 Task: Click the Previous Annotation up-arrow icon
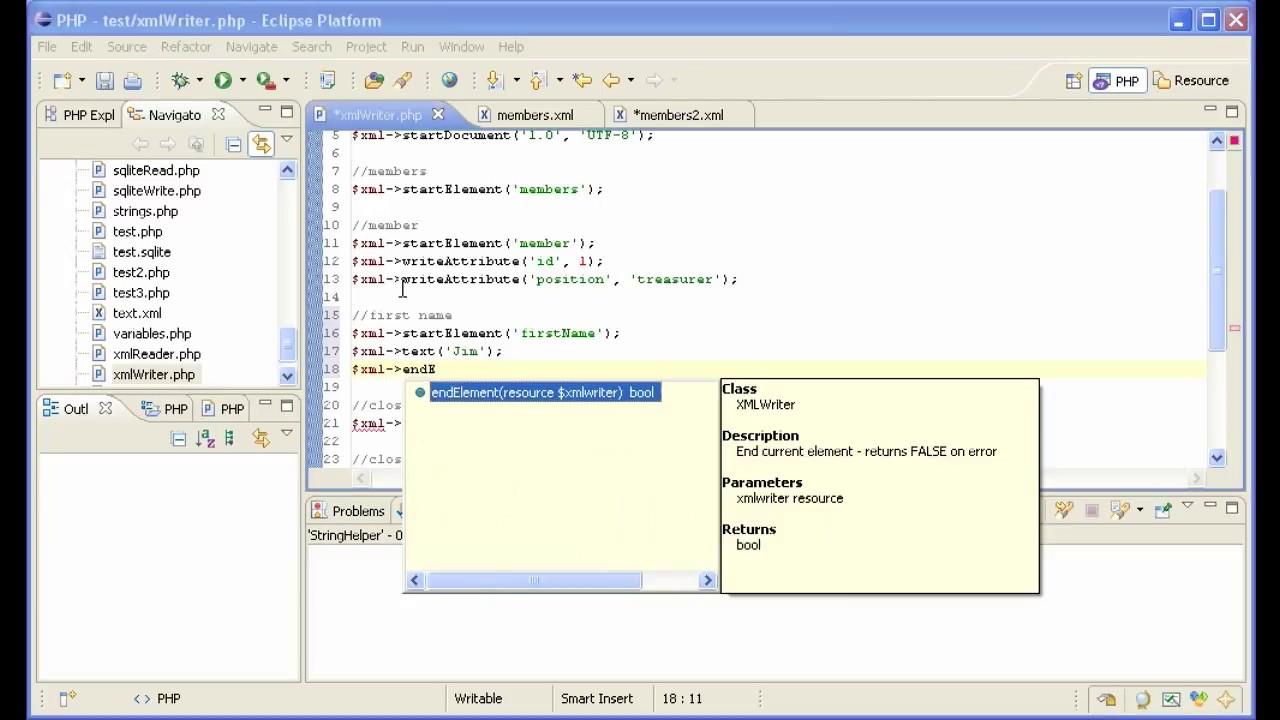538,81
